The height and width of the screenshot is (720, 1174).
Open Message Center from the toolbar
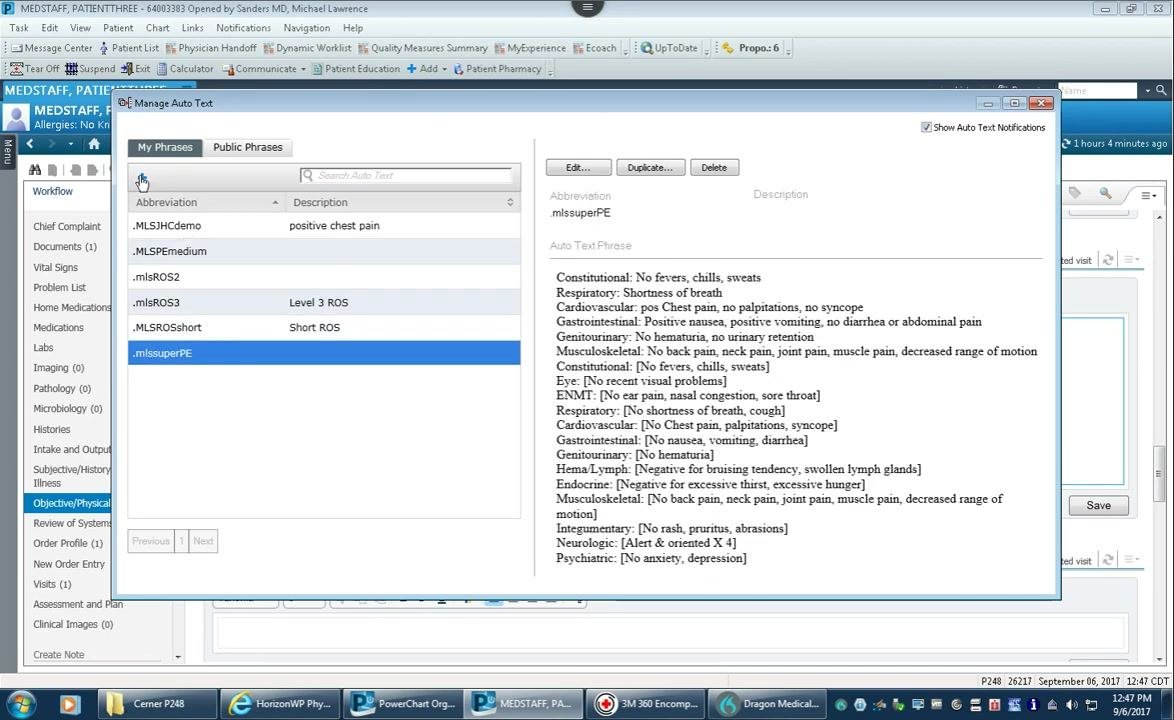click(52, 48)
